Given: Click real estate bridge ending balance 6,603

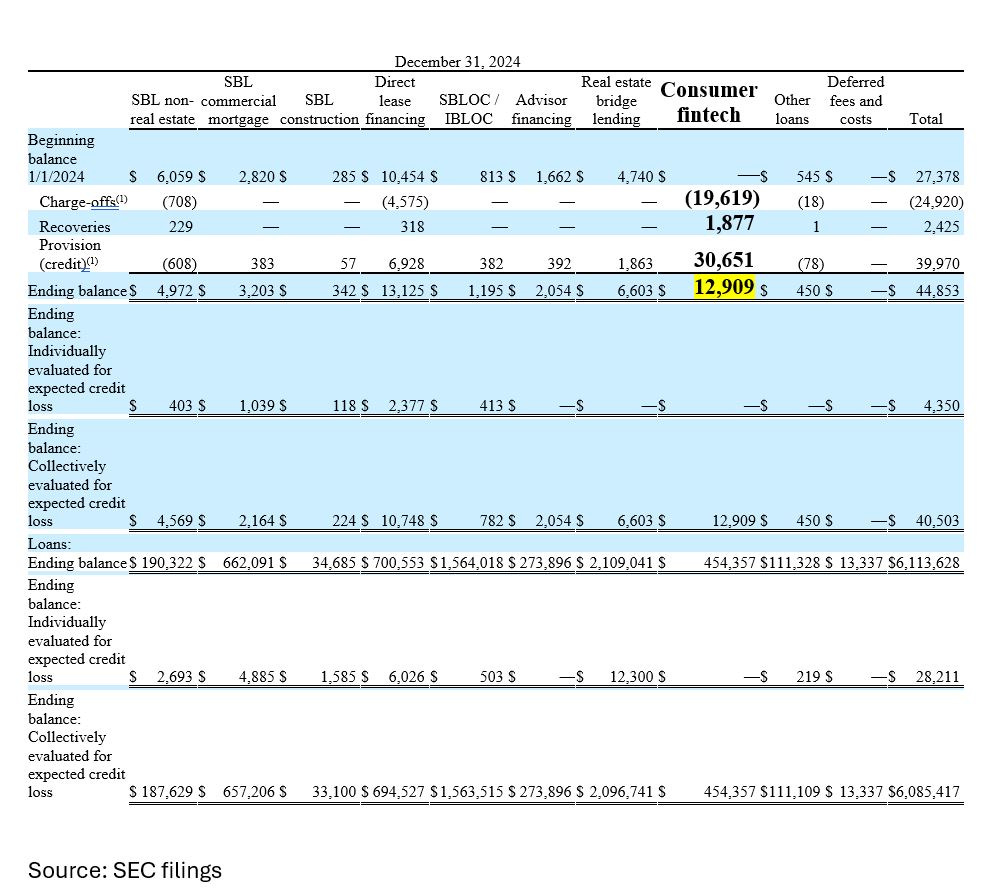Looking at the screenshot, I should (635, 291).
